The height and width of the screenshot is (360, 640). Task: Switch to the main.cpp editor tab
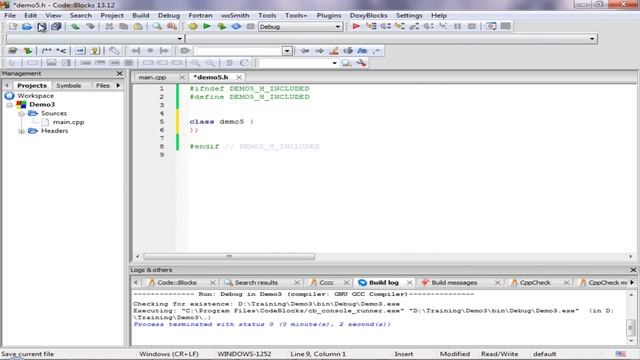(x=152, y=77)
